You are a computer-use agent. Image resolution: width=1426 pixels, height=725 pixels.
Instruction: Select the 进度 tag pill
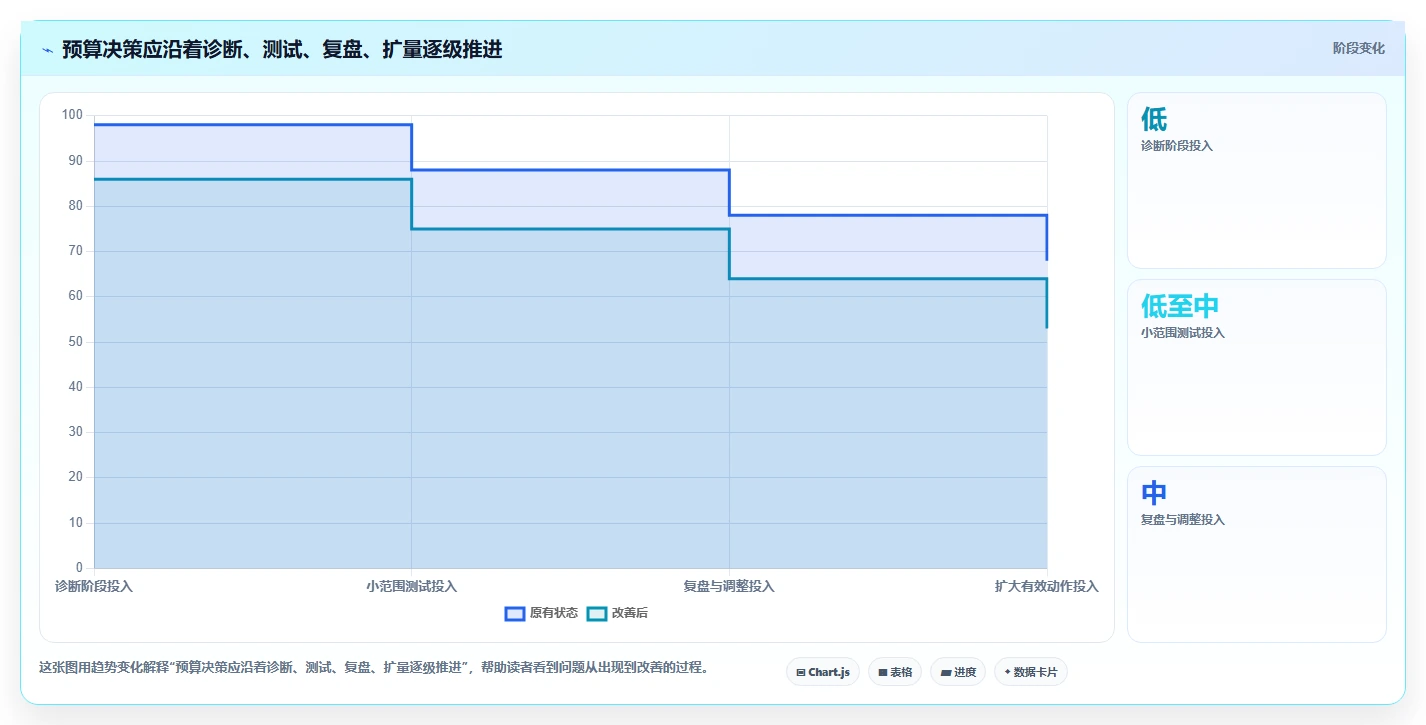coord(958,672)
